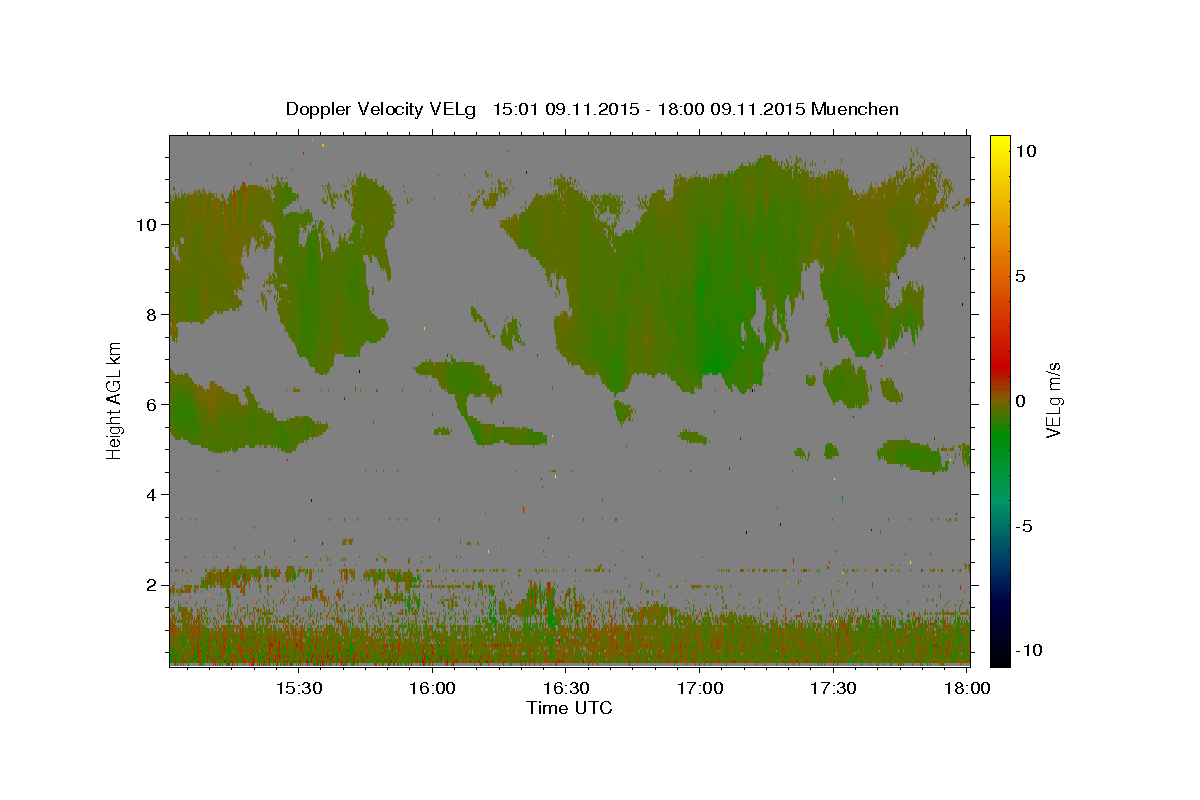Click the colorbar label '5'

[1020, 276]
